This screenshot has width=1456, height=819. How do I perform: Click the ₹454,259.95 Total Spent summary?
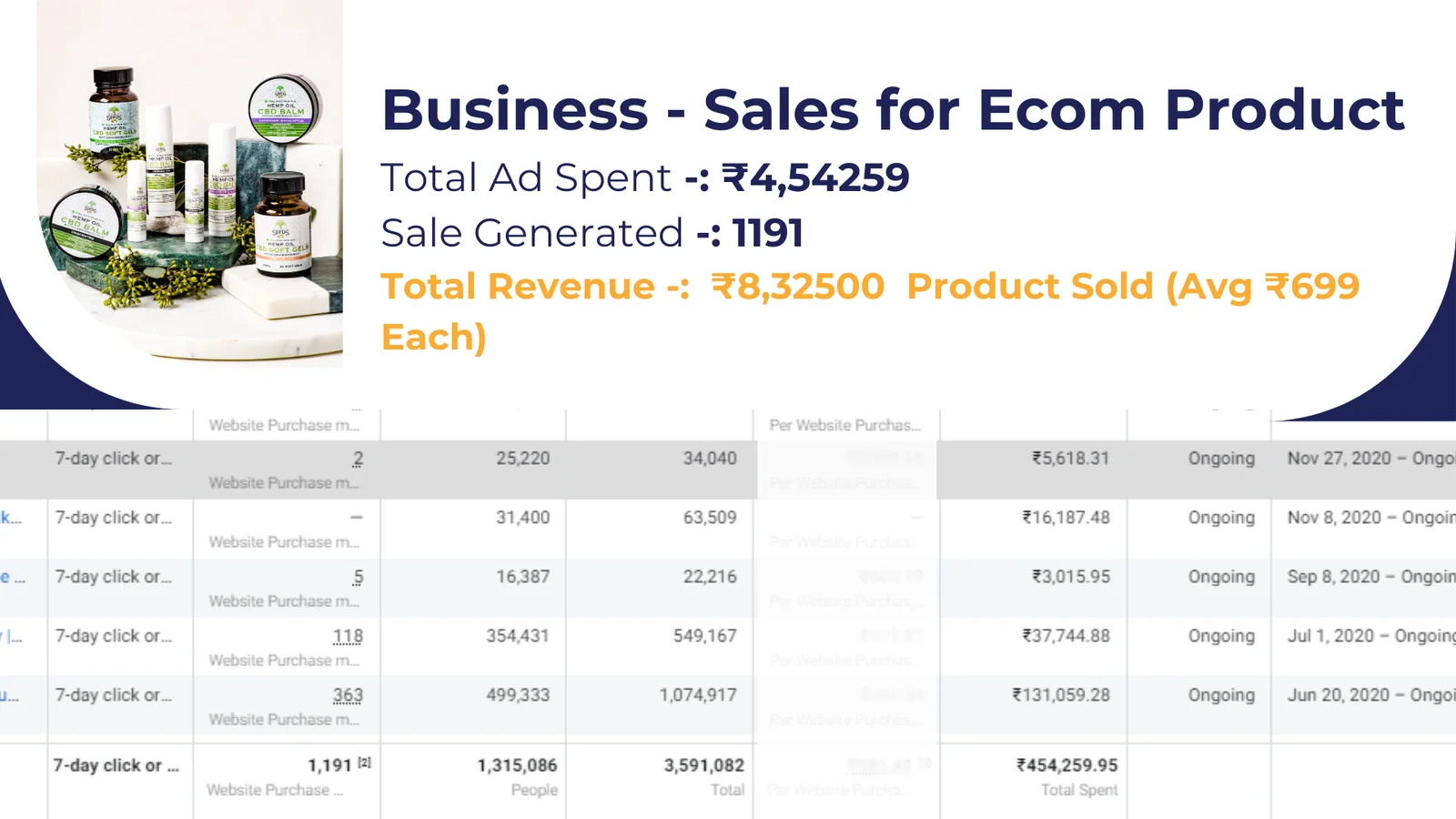pos(1067,765)
